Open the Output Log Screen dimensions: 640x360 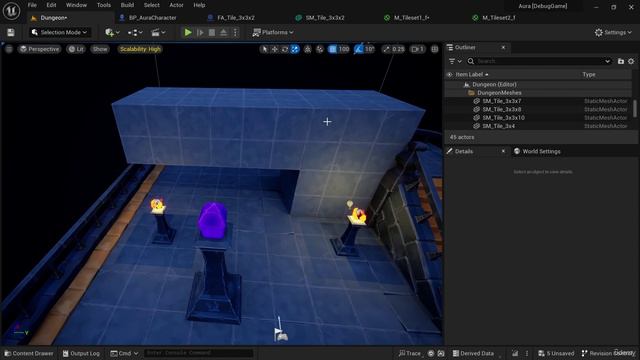81,353
